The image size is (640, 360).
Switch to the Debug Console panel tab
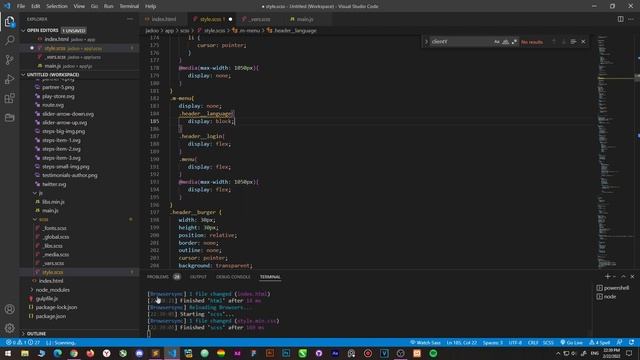tap(233, 277)
